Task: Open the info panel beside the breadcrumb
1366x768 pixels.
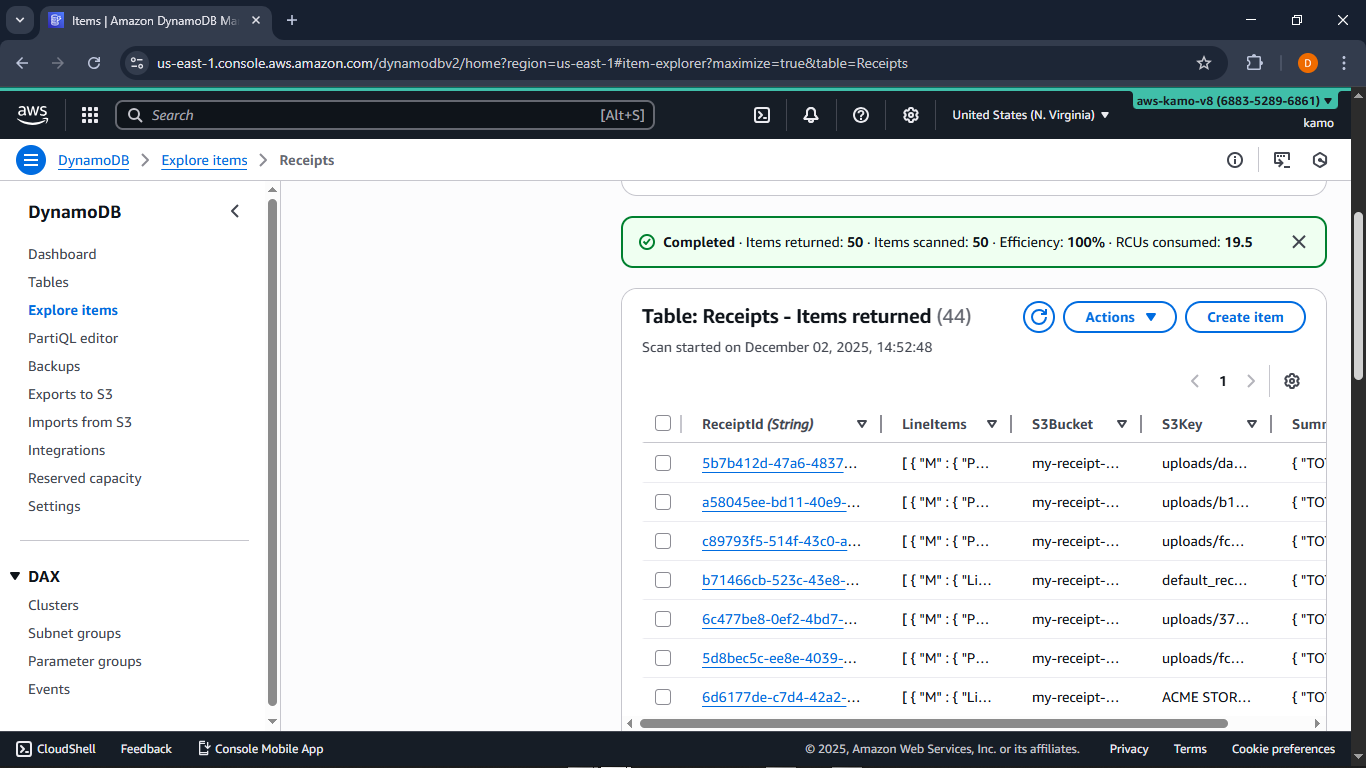Action: click(x=1235, y=160)
